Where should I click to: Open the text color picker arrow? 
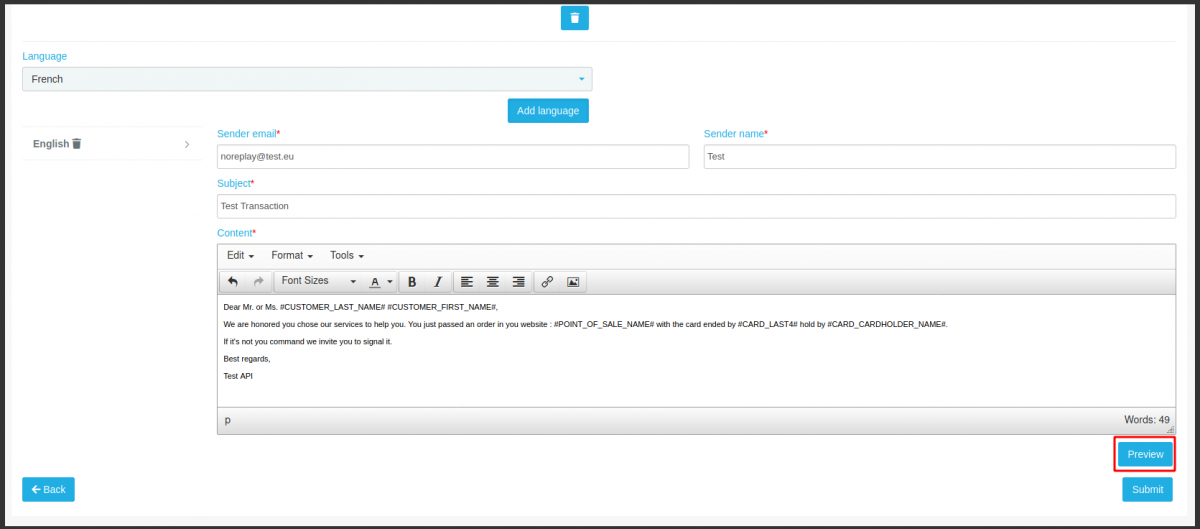tap(390, 282)
